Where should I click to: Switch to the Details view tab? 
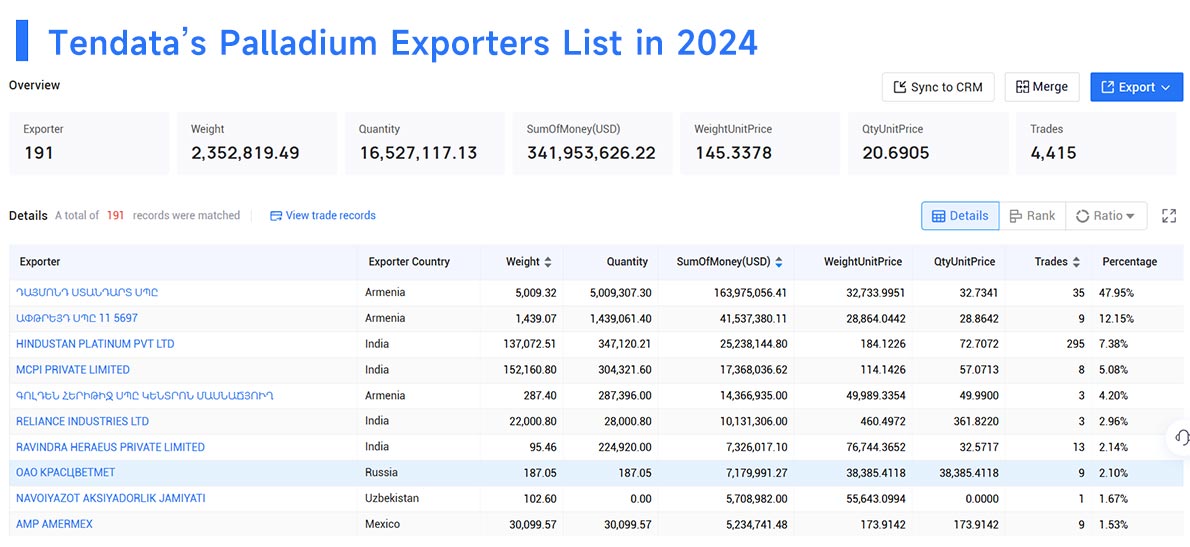point(960,215)
